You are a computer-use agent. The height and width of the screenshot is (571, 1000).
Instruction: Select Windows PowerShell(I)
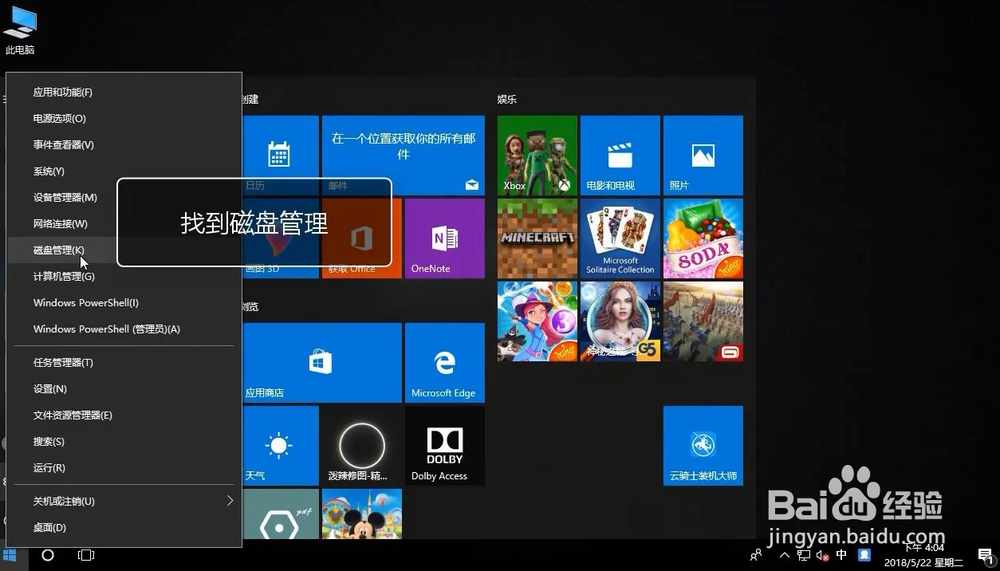(124, 302)
